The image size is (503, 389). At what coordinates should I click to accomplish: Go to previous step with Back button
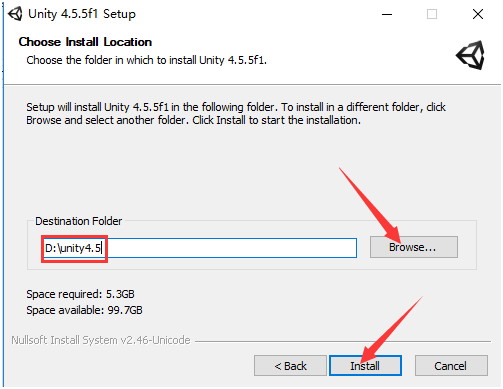[x=290, y=366]
